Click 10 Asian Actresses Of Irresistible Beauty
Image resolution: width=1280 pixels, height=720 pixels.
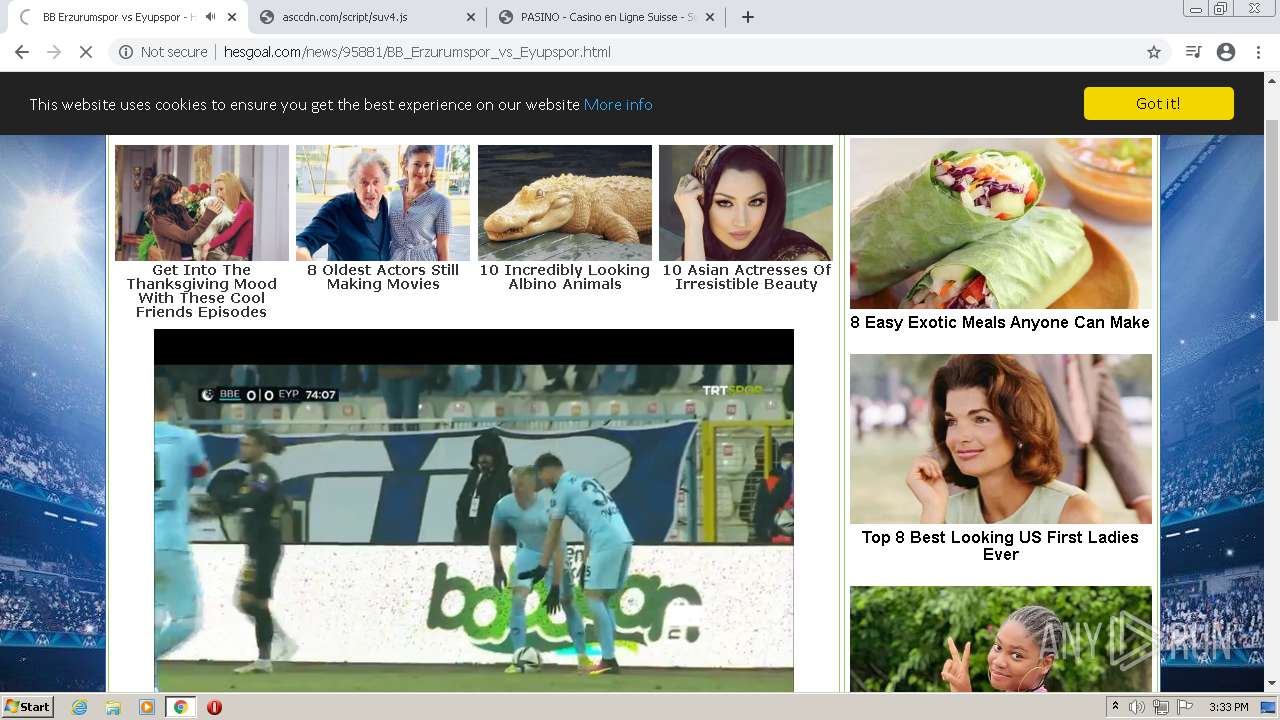pyautogui.click(x=746, y=277)
